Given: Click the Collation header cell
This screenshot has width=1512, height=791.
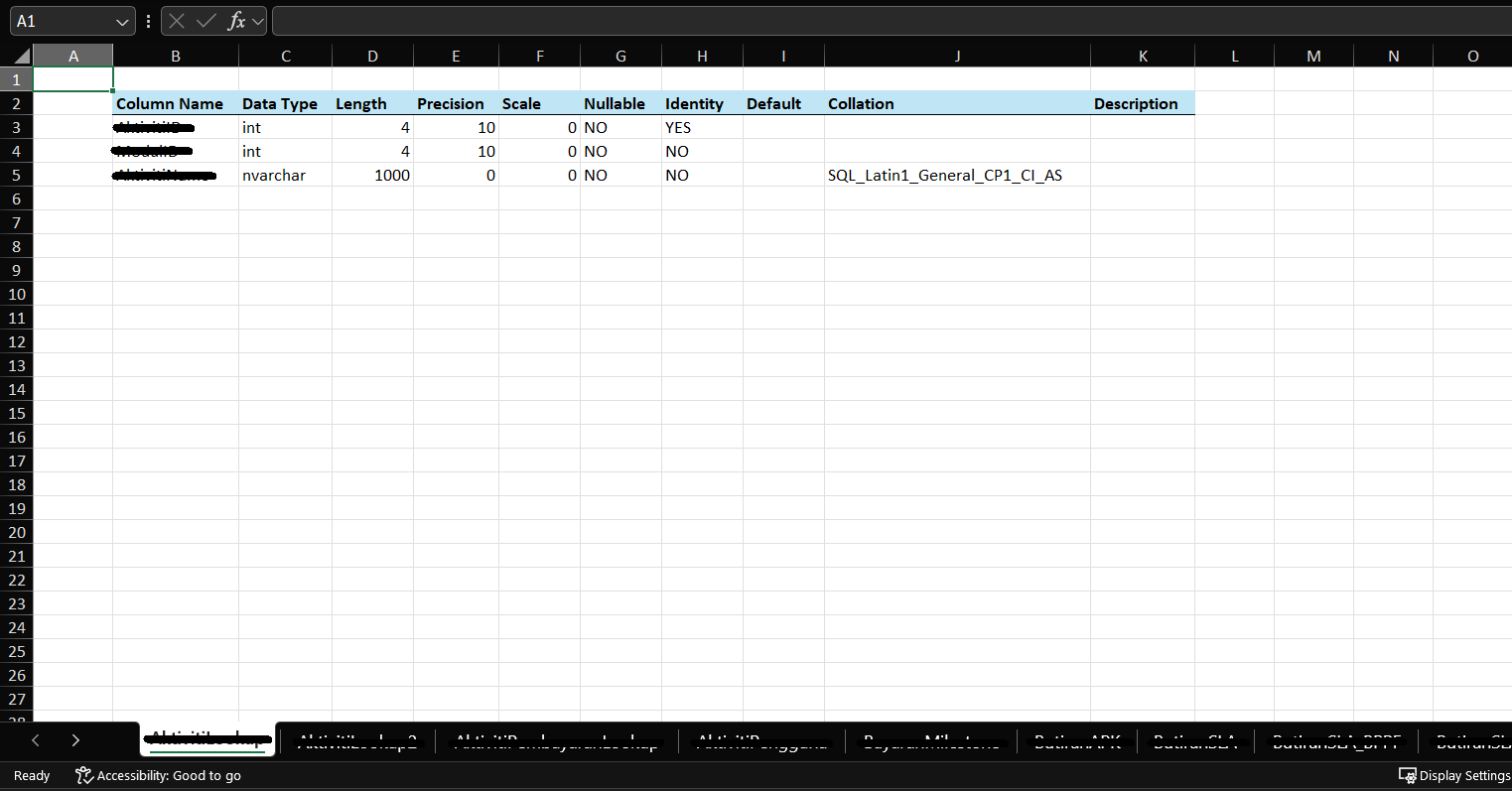Looking at the screenshot, I should (957, 103).
